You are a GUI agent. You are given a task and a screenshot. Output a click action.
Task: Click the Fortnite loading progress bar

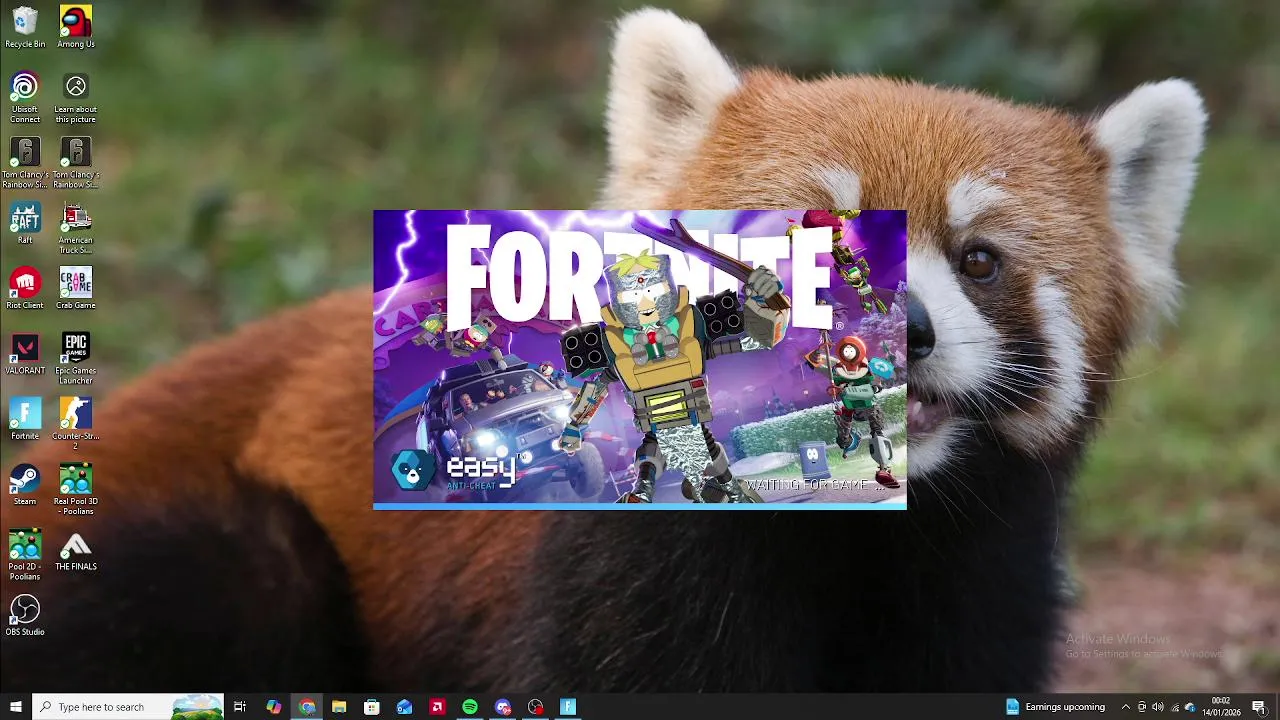640,506
